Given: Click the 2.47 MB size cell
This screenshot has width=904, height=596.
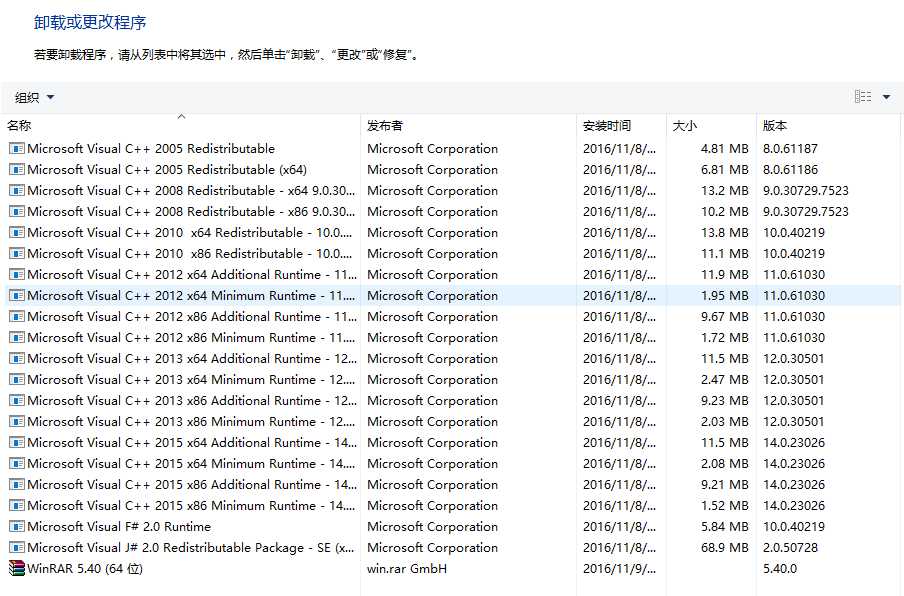Looking at the screenshot, I should 724,380.
